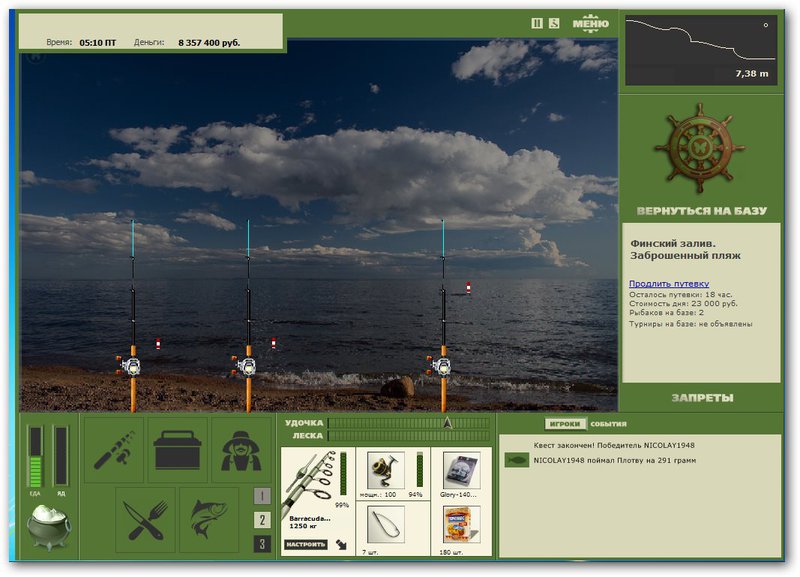The image size is (800, 577).
Task: Switch to the ИГРОКИ tab
Action: (565, 424)
